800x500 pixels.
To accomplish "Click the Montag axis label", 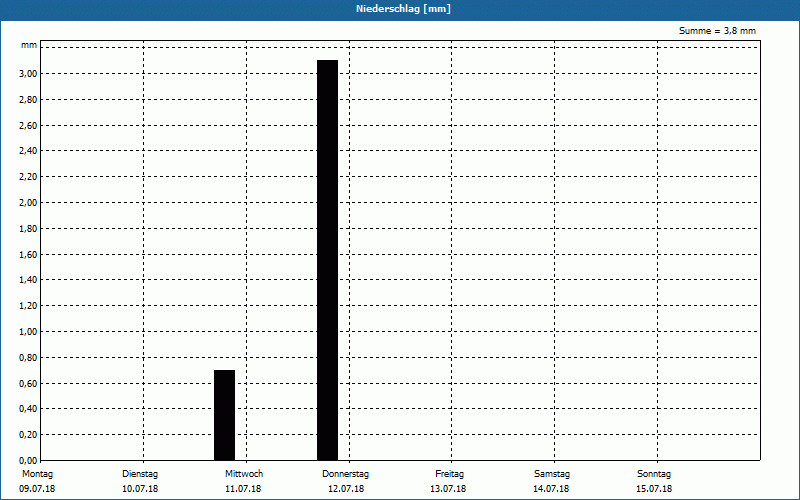I will (37, 474).
